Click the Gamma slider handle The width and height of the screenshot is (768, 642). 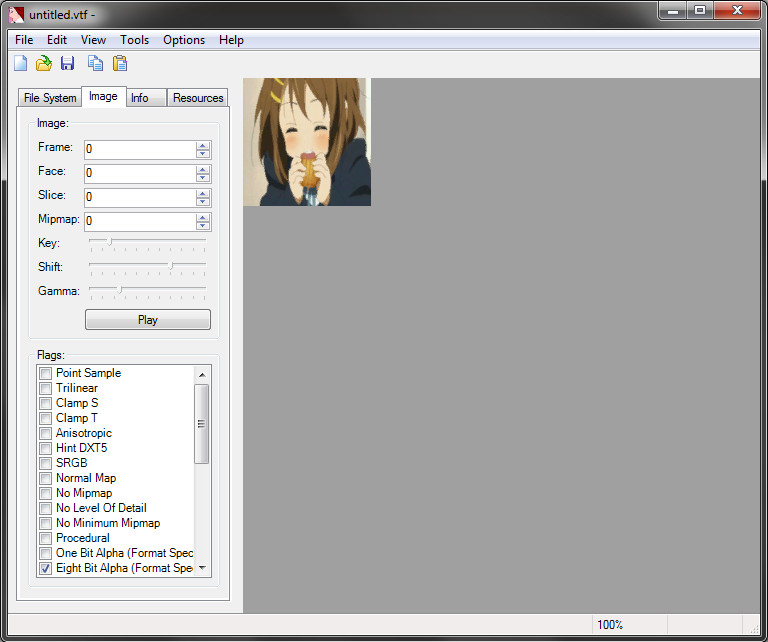coord(120,289)
